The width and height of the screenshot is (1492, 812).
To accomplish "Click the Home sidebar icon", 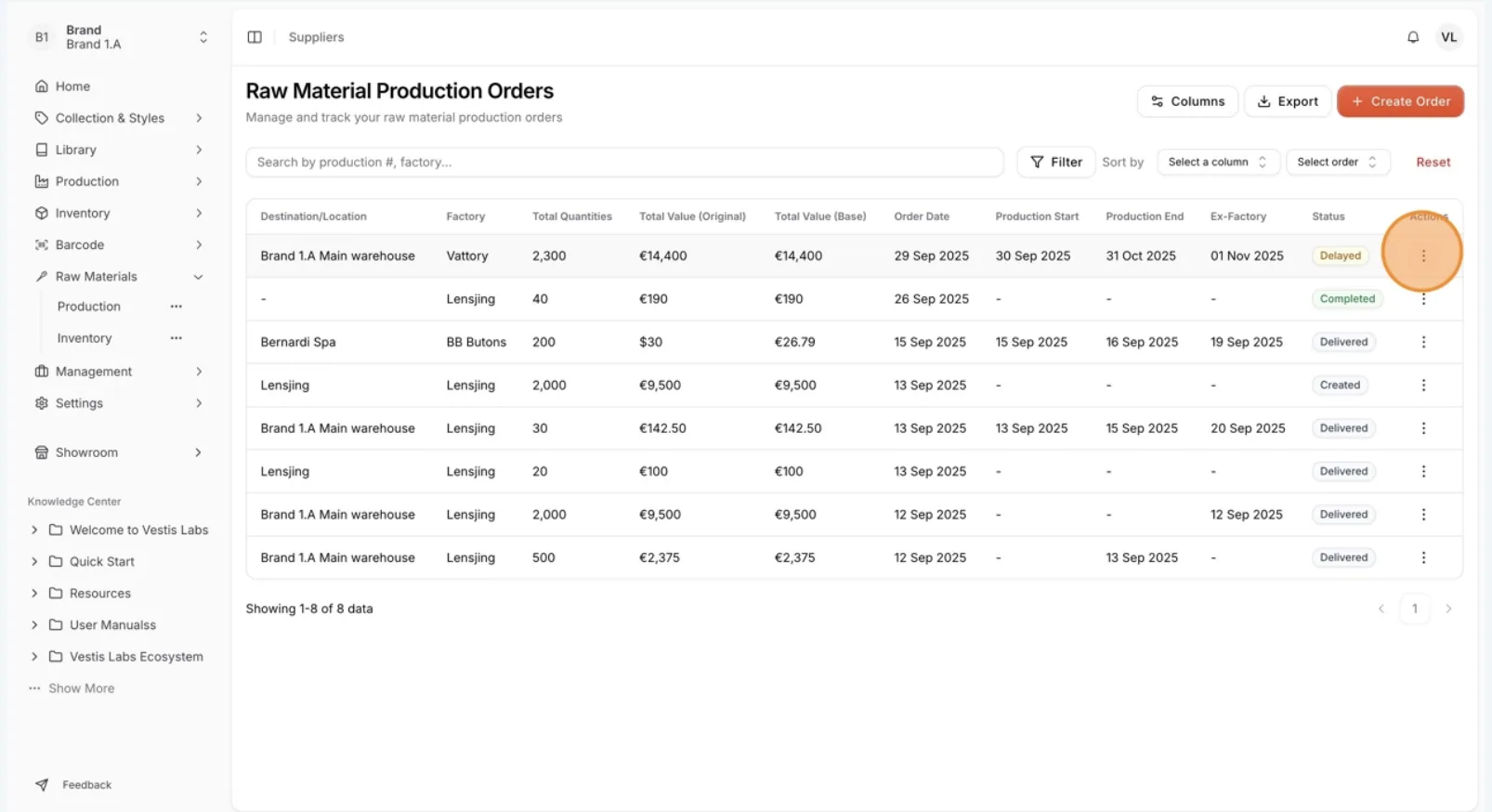I will [41, 86].
